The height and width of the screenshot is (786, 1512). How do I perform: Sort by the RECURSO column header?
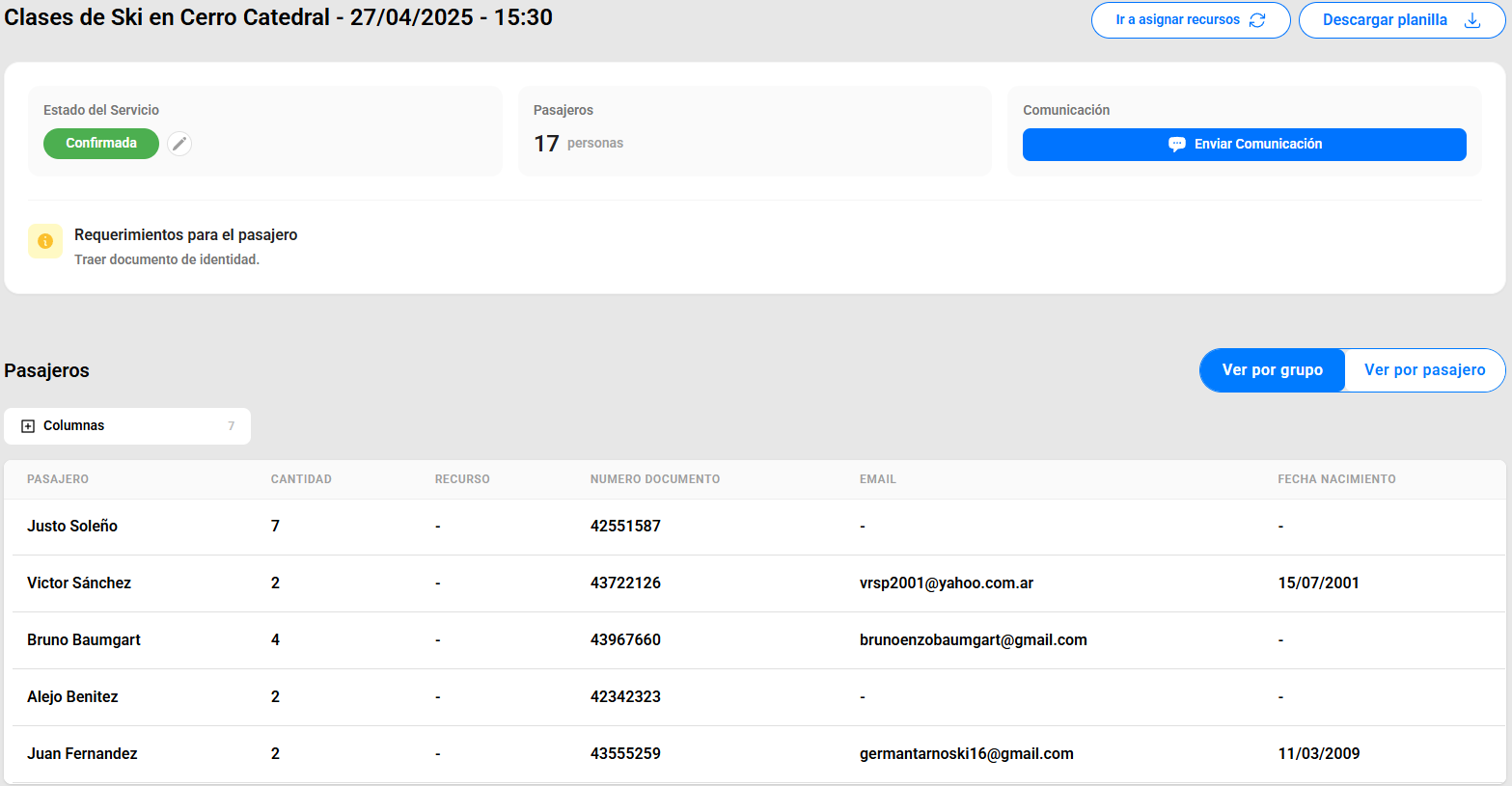click(x=462, y=479)
